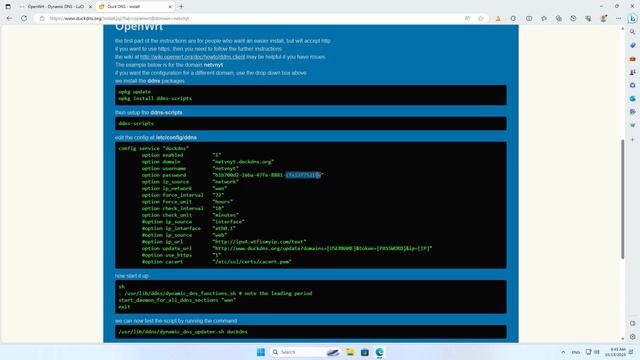The height and width of the screenshot is (360, 640).
Task: Open File Explorer from taskbar
Action: pyautogui.click(x=350, y=352)
